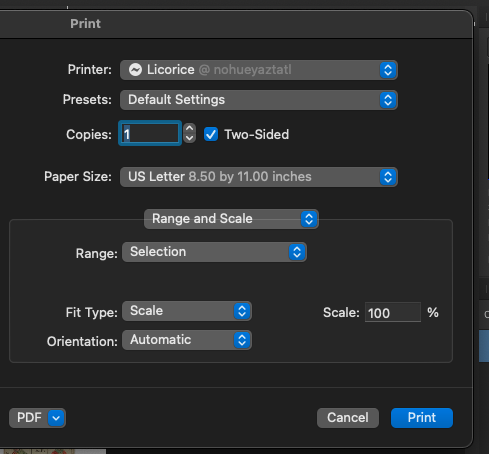The image size is (489, 454).
Task: Open the Range Selection dropdown
Action: (214, 252)
